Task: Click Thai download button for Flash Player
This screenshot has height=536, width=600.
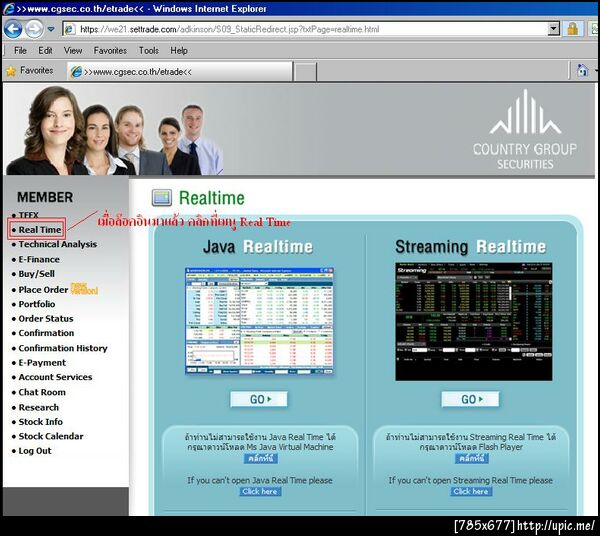Action: [x=472, y=458]
